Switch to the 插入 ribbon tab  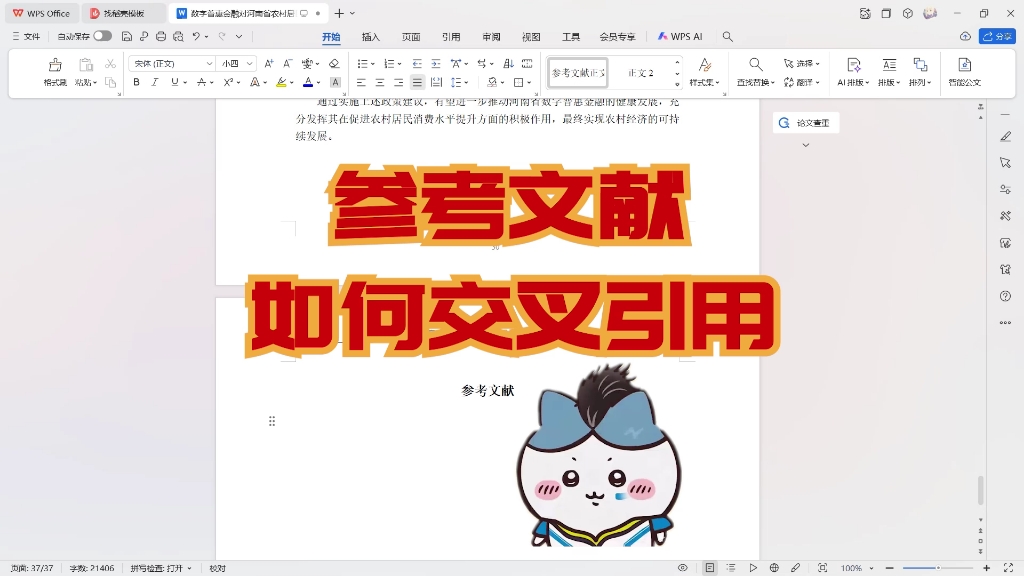[370, 36]
